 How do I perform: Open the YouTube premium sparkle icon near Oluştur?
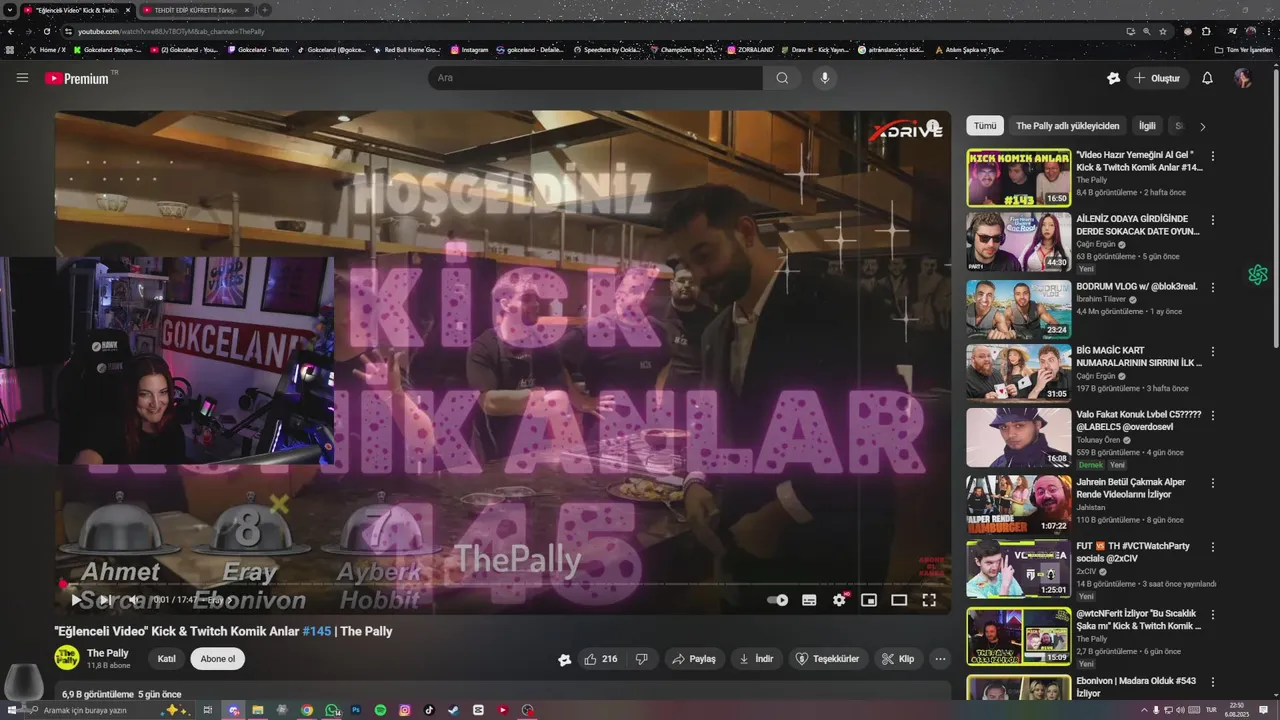[1114, 78]
